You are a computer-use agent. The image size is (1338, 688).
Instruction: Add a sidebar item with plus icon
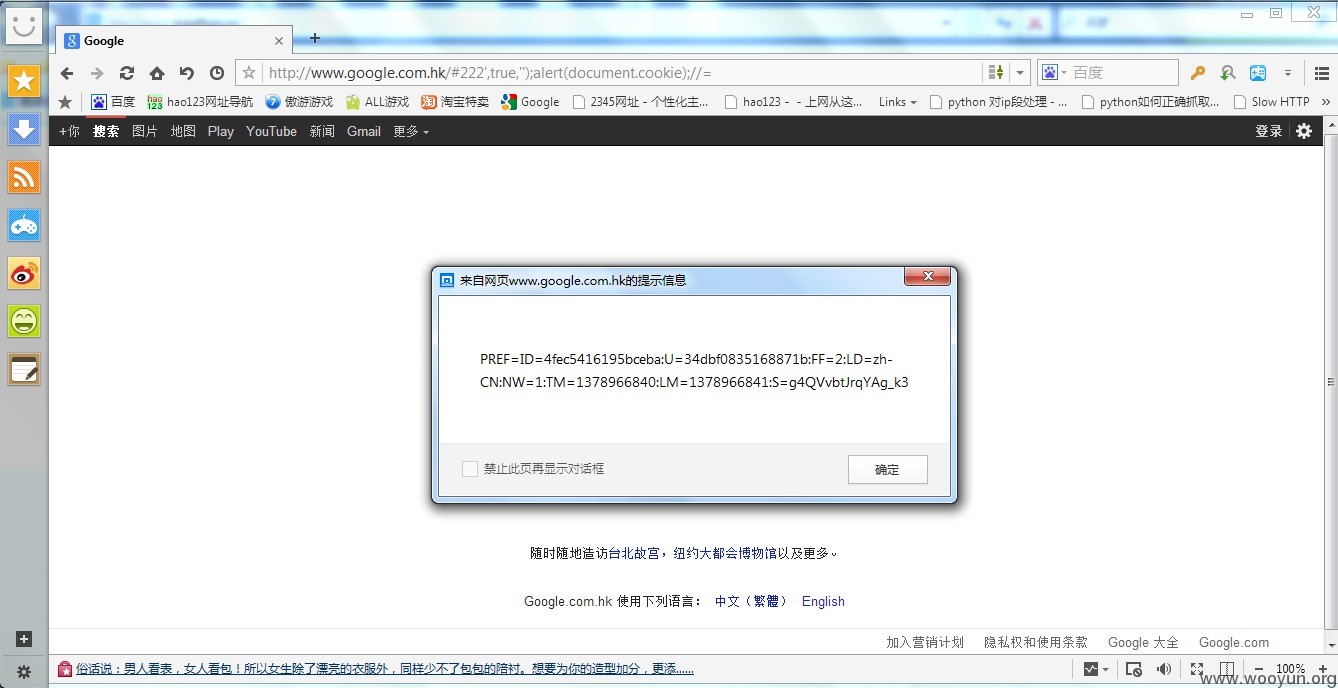click(24, 639)
